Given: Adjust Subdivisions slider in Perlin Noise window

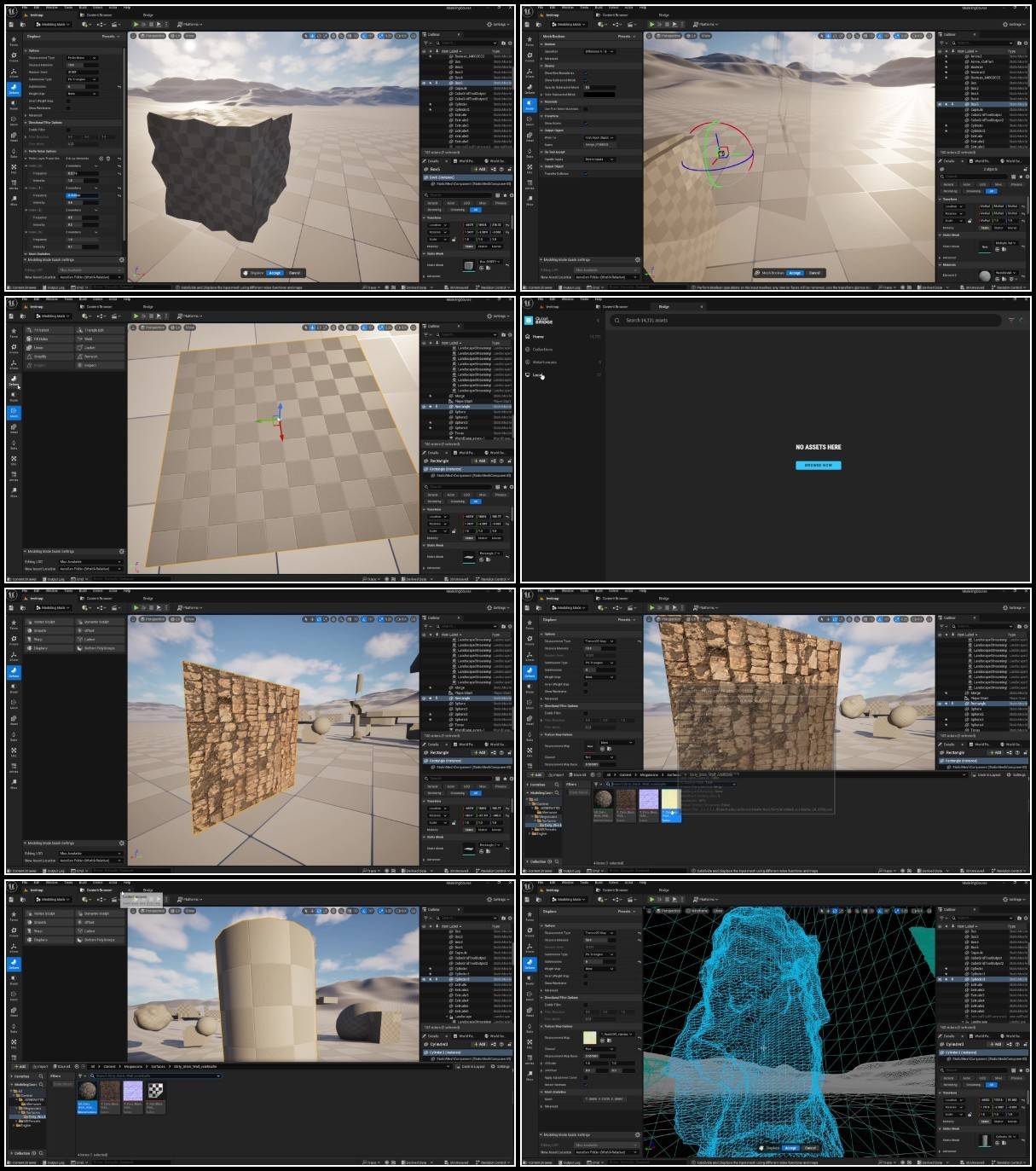Looking at the screenshot, I should point(83,86).
